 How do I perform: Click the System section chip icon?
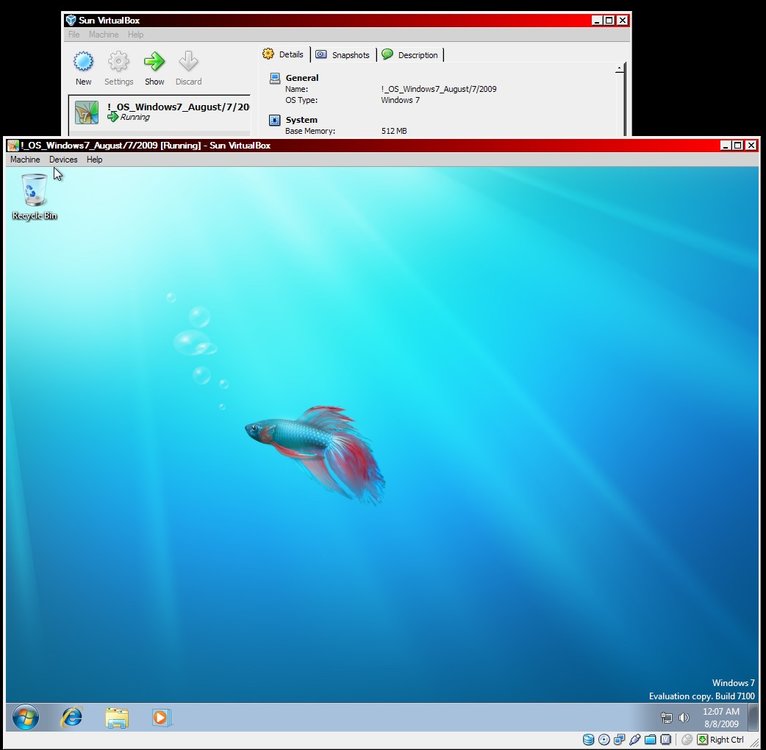click(x=275, y=120)
